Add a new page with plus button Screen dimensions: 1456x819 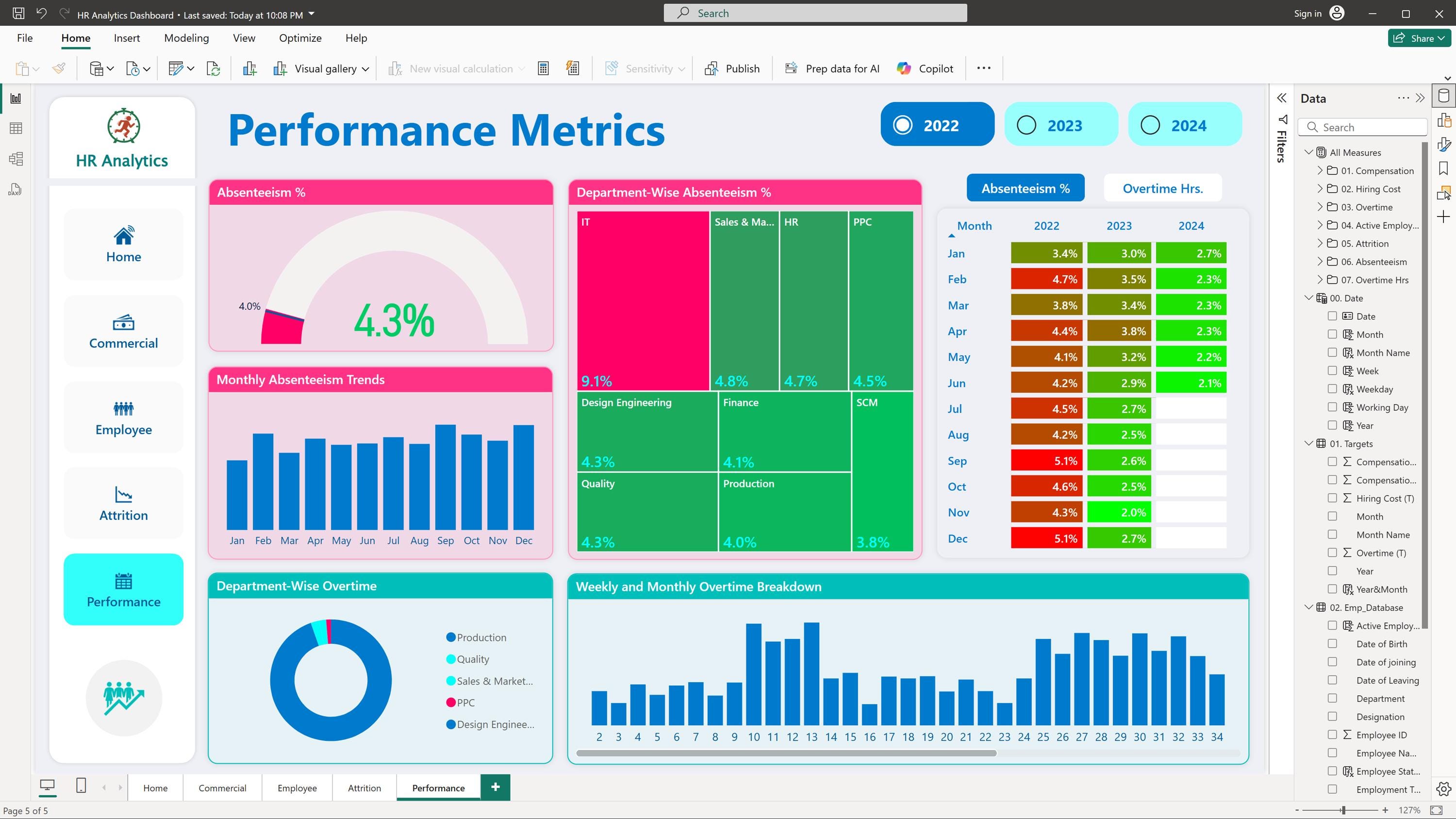495,787
